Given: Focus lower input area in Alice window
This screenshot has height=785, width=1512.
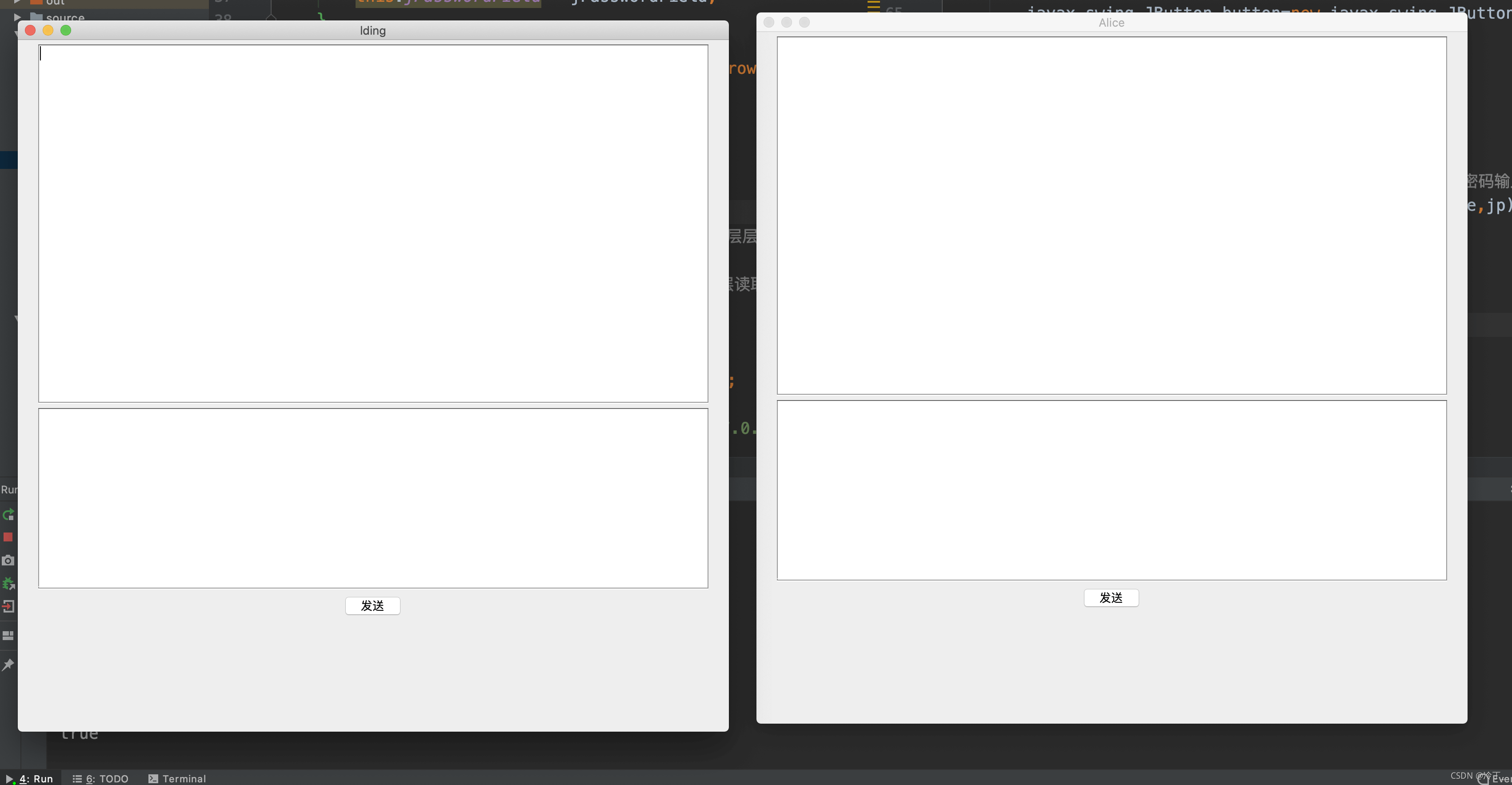Looking at the screenshot, I should pos(1112,490).
